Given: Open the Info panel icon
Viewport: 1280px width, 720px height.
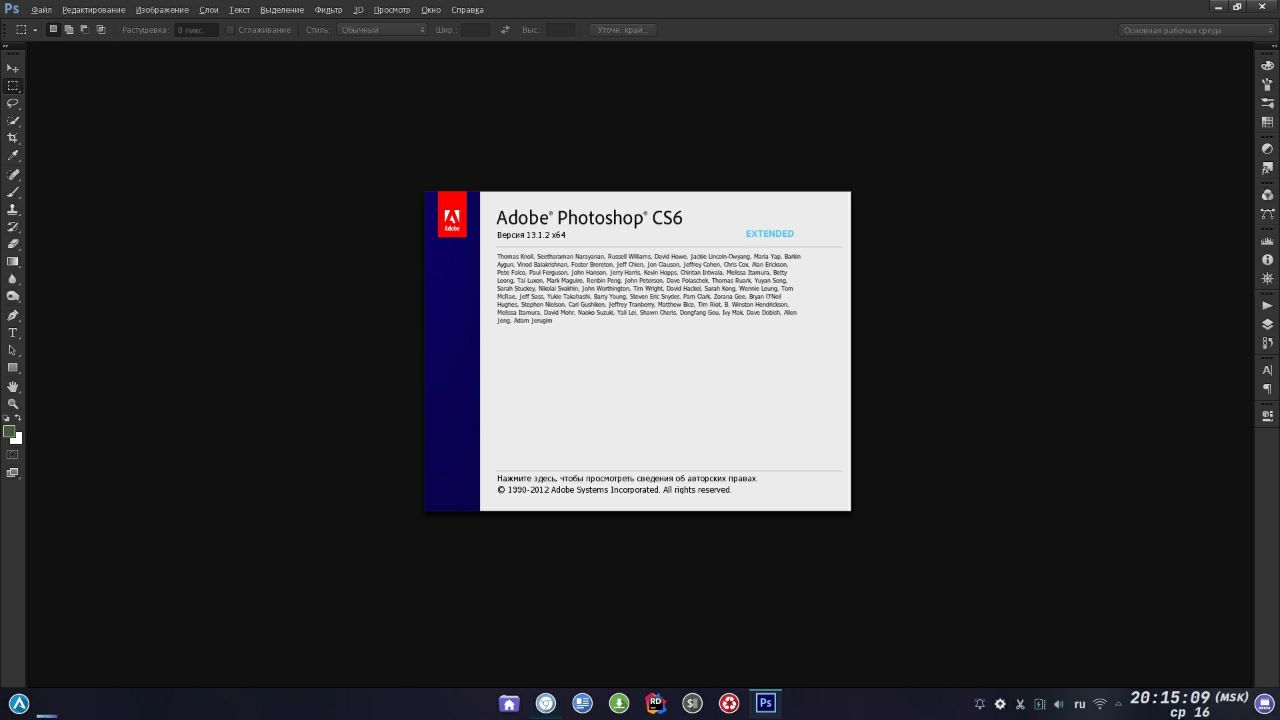Looking at the screenshot, I should pyautogui.click(x=1268, y=260).
